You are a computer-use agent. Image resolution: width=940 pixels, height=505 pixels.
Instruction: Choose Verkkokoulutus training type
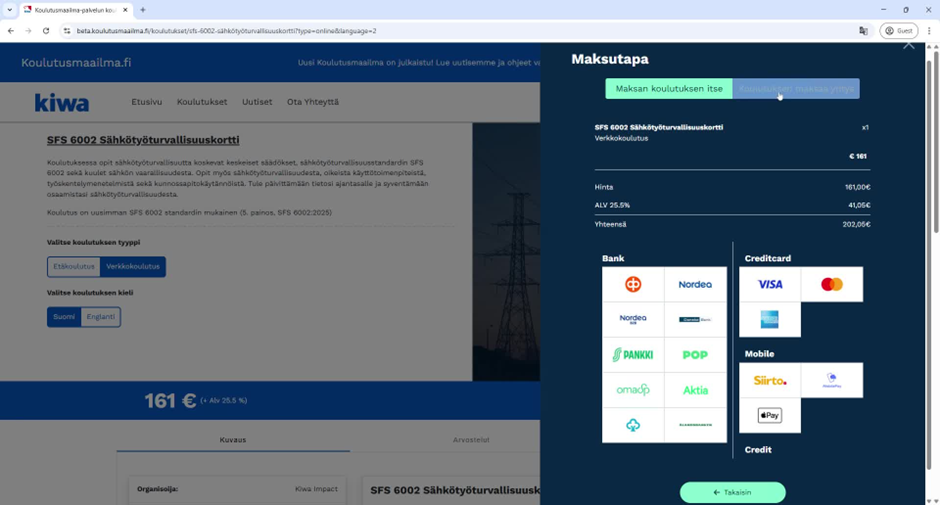(x=133, y=266)
